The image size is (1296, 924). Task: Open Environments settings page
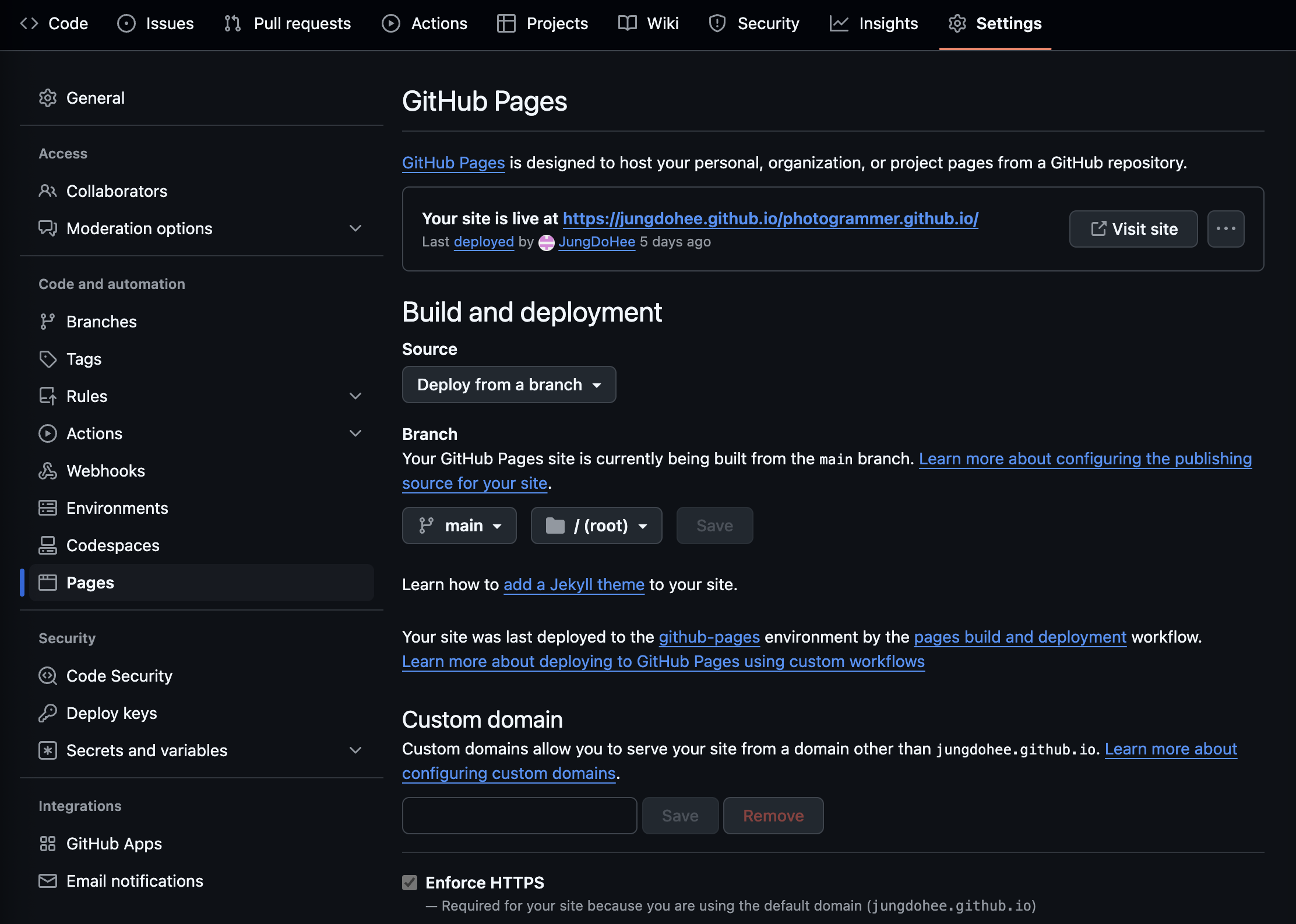pyautogui.click(x=202, y=508)
